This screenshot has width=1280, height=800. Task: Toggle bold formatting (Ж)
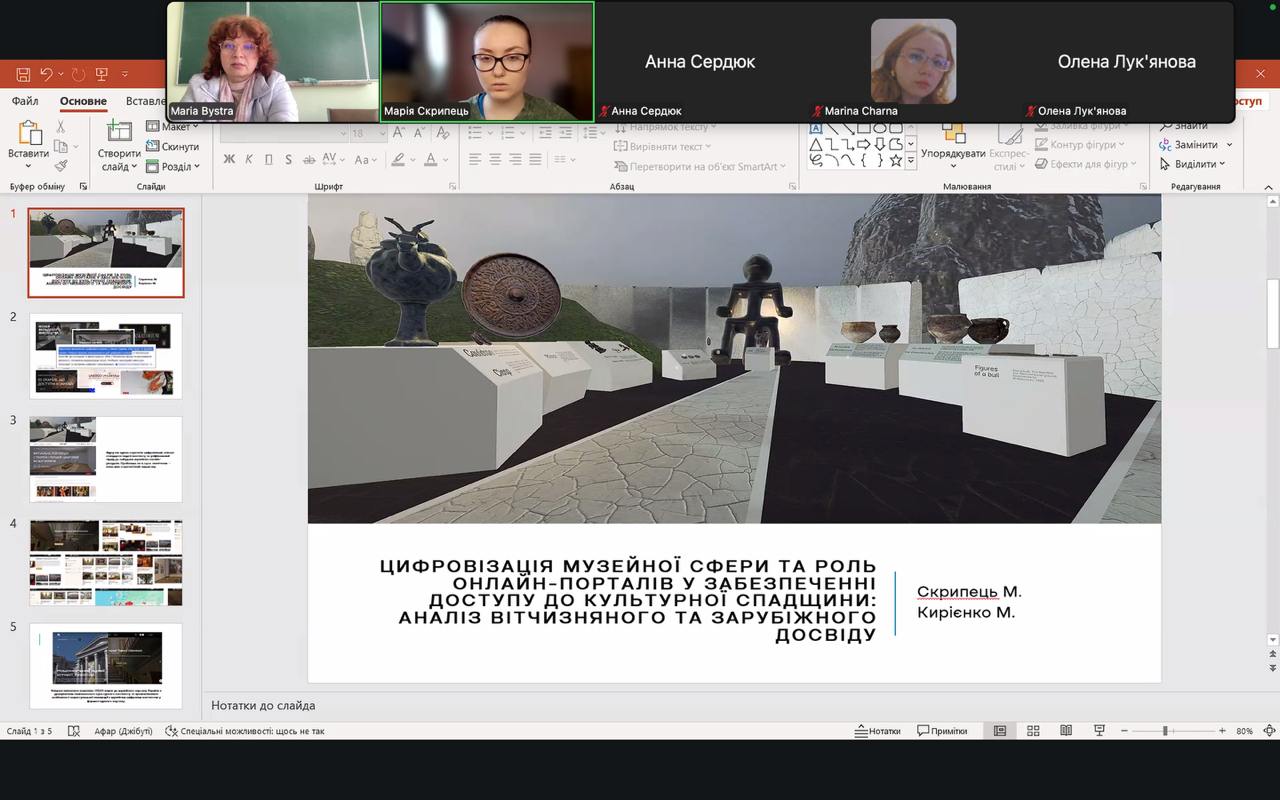coord(229,160)
